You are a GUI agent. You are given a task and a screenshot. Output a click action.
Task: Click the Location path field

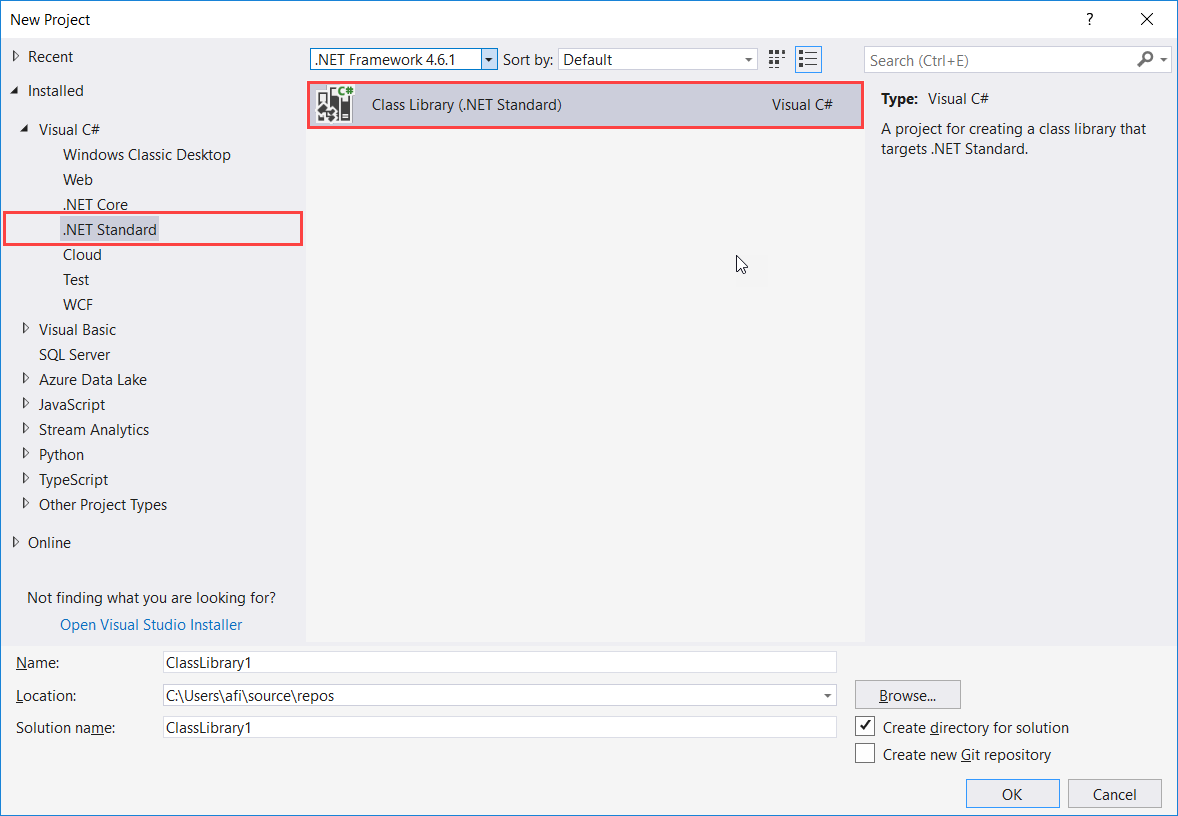click(x=500, y=695)
